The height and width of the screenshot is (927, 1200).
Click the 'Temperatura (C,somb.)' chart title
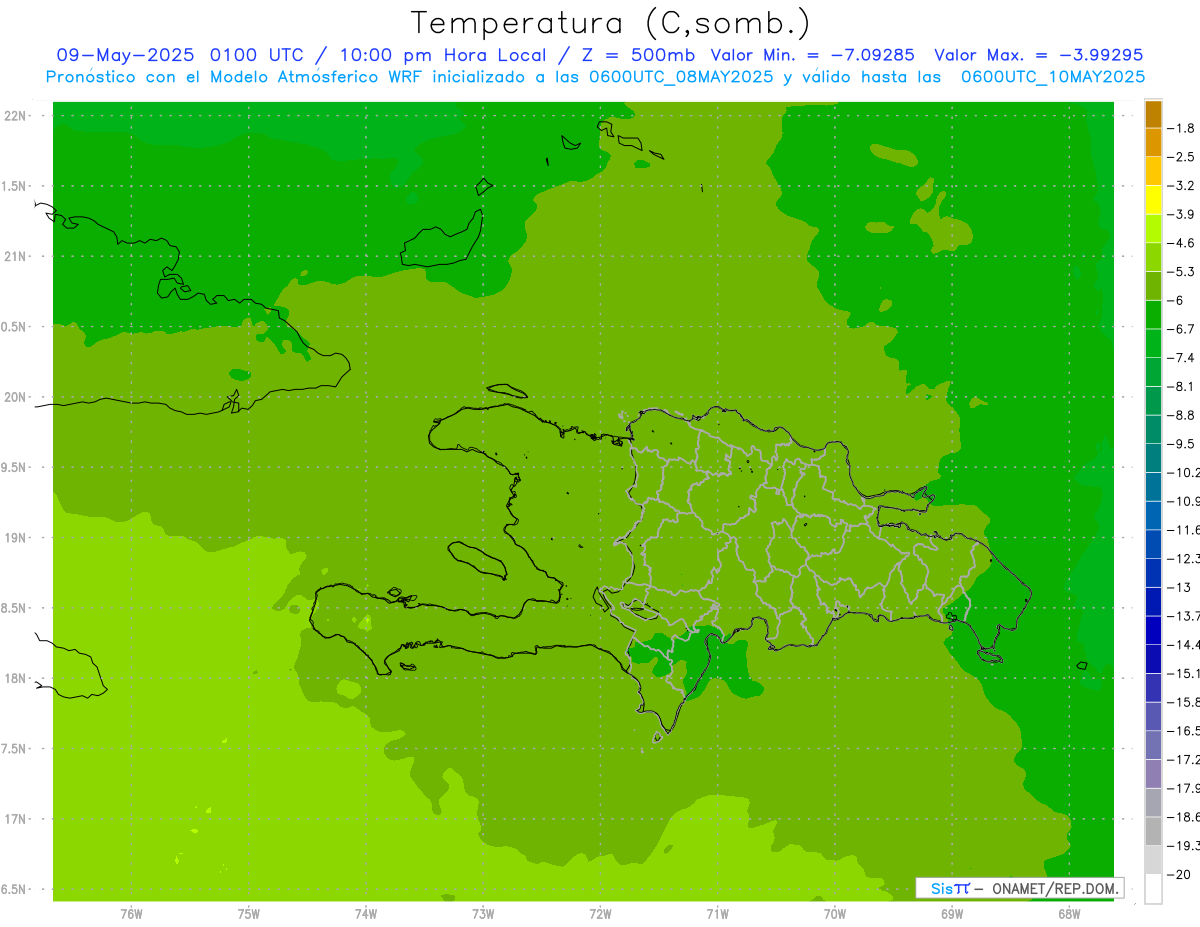(x=611, y=23)
